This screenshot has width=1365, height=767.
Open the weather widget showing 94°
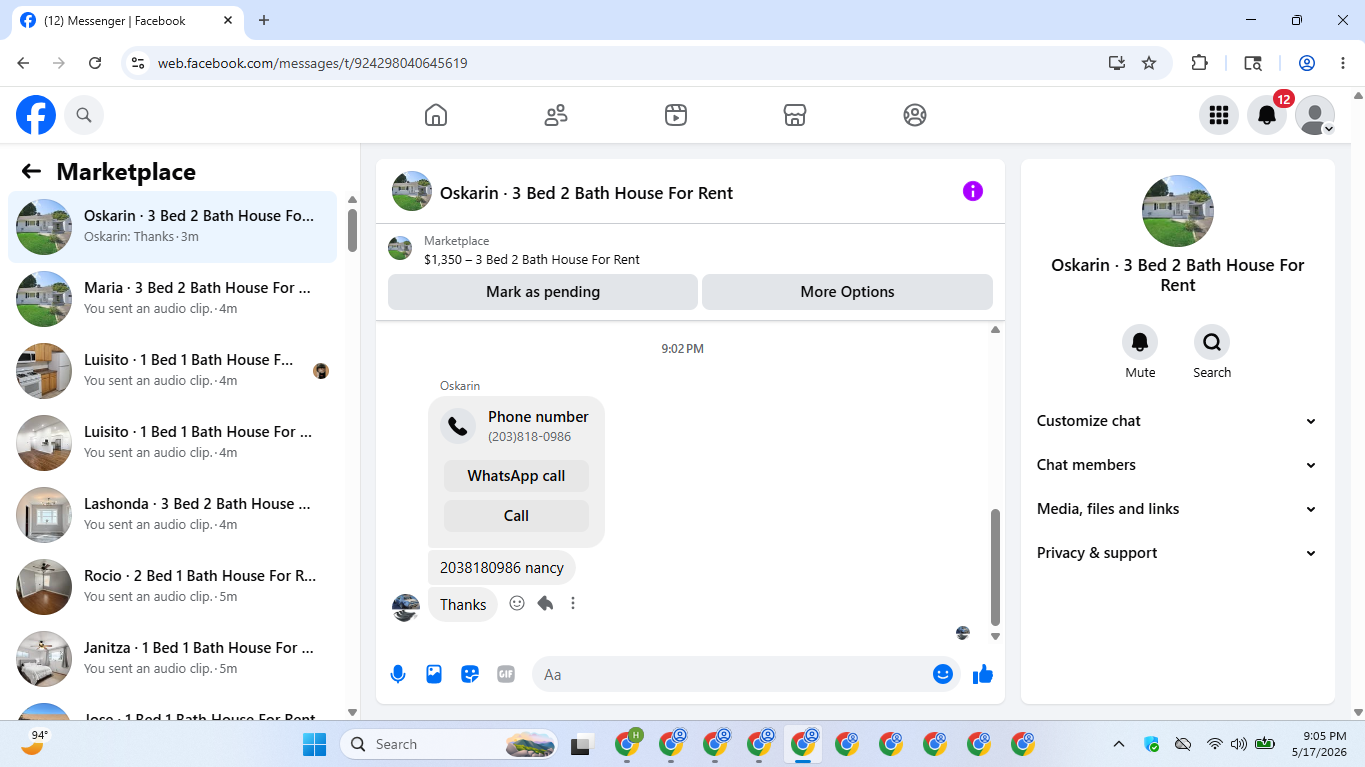coord(34,743)
